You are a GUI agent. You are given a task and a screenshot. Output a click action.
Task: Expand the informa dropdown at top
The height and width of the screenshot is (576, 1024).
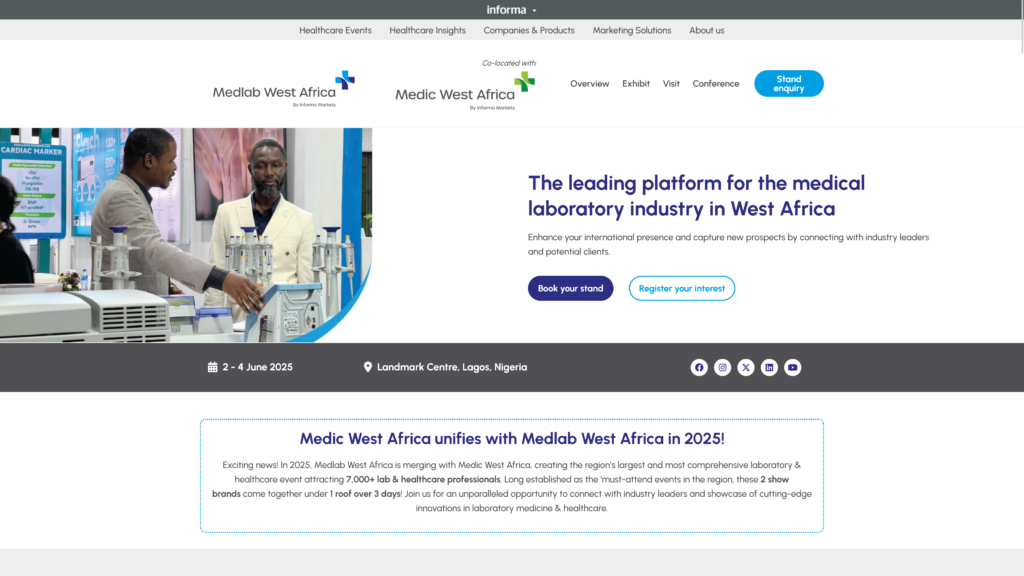tap(511, 10)
